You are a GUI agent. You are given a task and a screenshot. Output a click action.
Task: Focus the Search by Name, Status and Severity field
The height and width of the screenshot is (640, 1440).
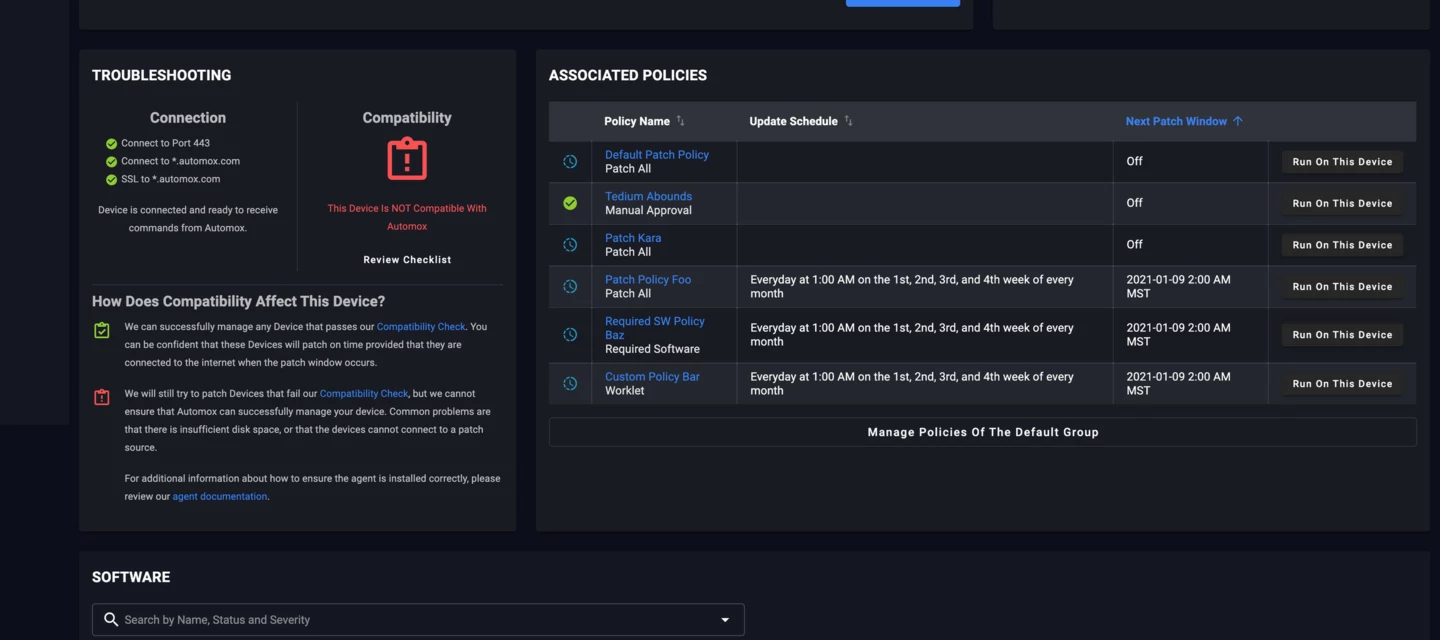click(418, 620)
